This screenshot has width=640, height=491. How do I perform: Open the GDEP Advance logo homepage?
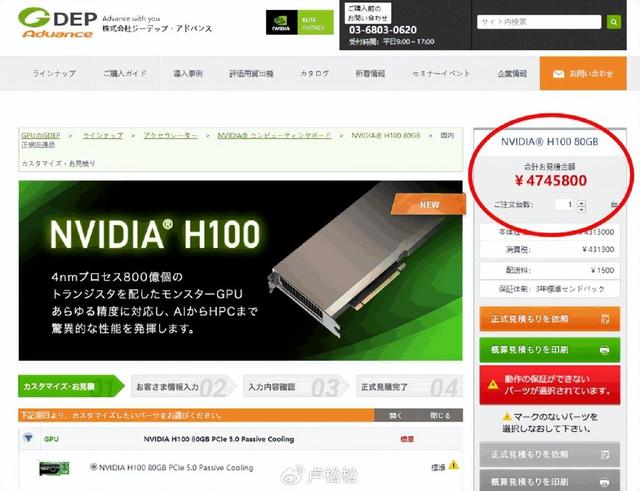58,23
